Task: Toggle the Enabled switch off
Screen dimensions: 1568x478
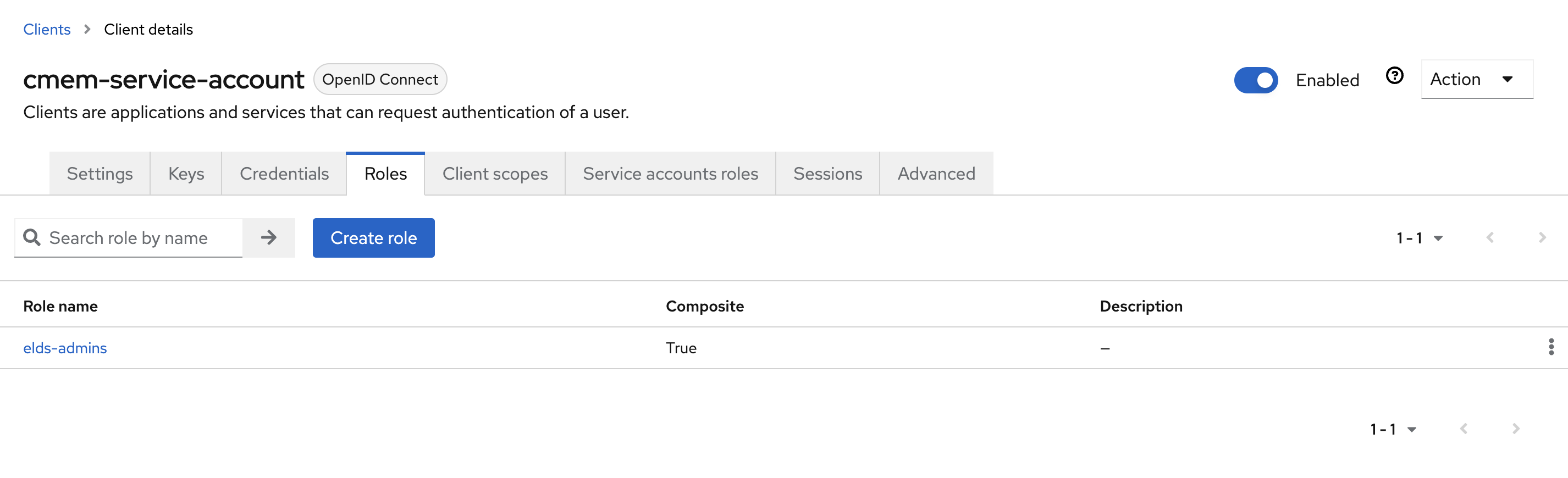Action: tap(1255, 80)
